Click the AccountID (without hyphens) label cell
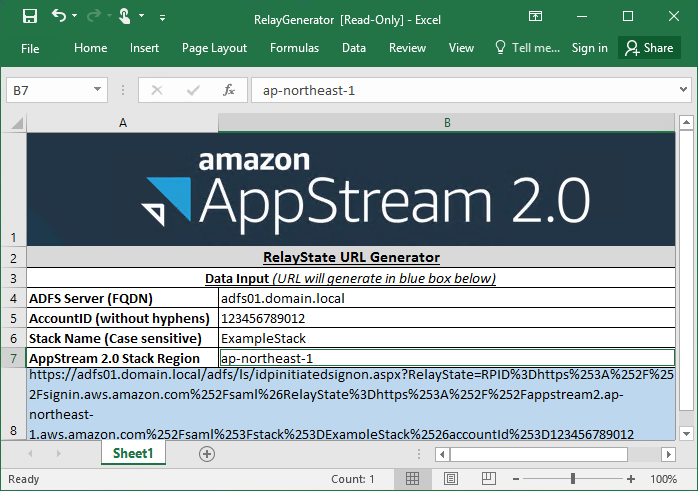The width and height of the screenshot is (698, 491). coord(122,318)
